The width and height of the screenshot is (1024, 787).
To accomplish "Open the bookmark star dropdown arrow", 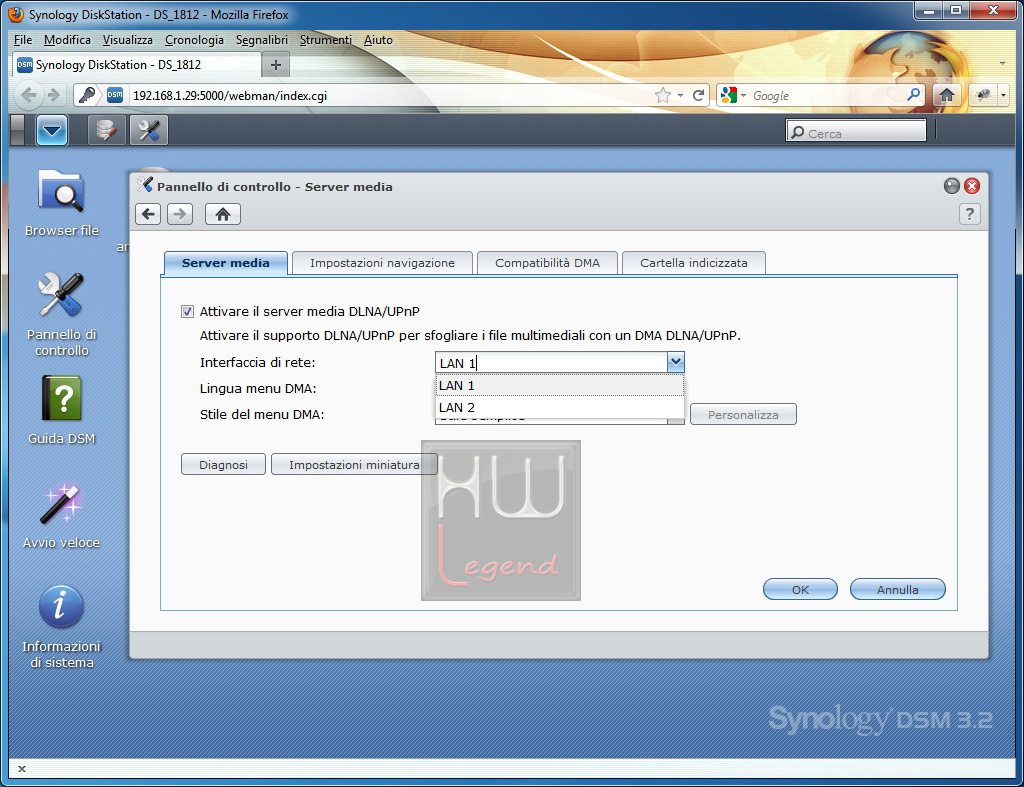I will tap(680, 95).
